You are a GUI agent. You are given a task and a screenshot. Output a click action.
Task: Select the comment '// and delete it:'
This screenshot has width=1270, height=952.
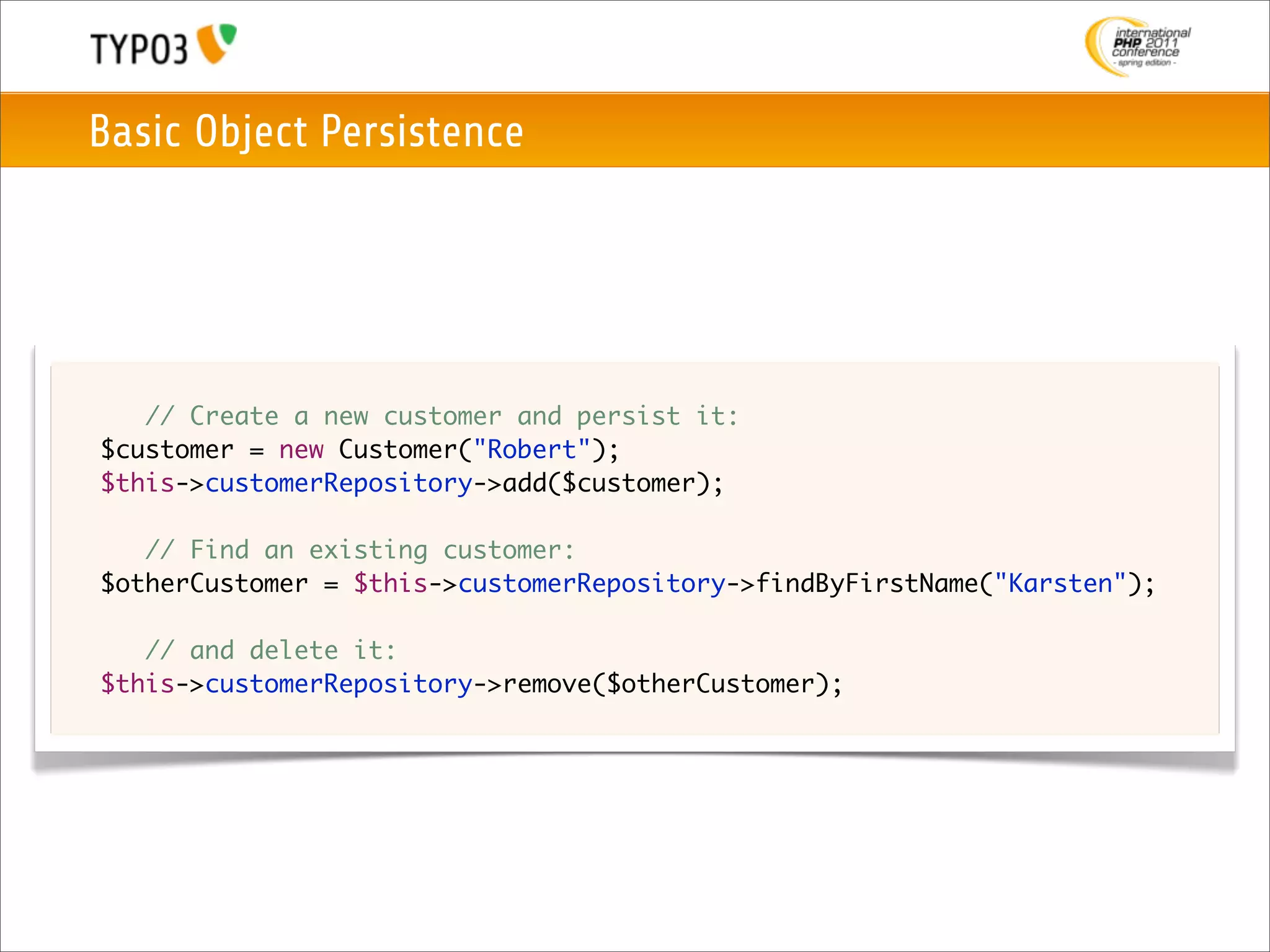tap(270, 650)
